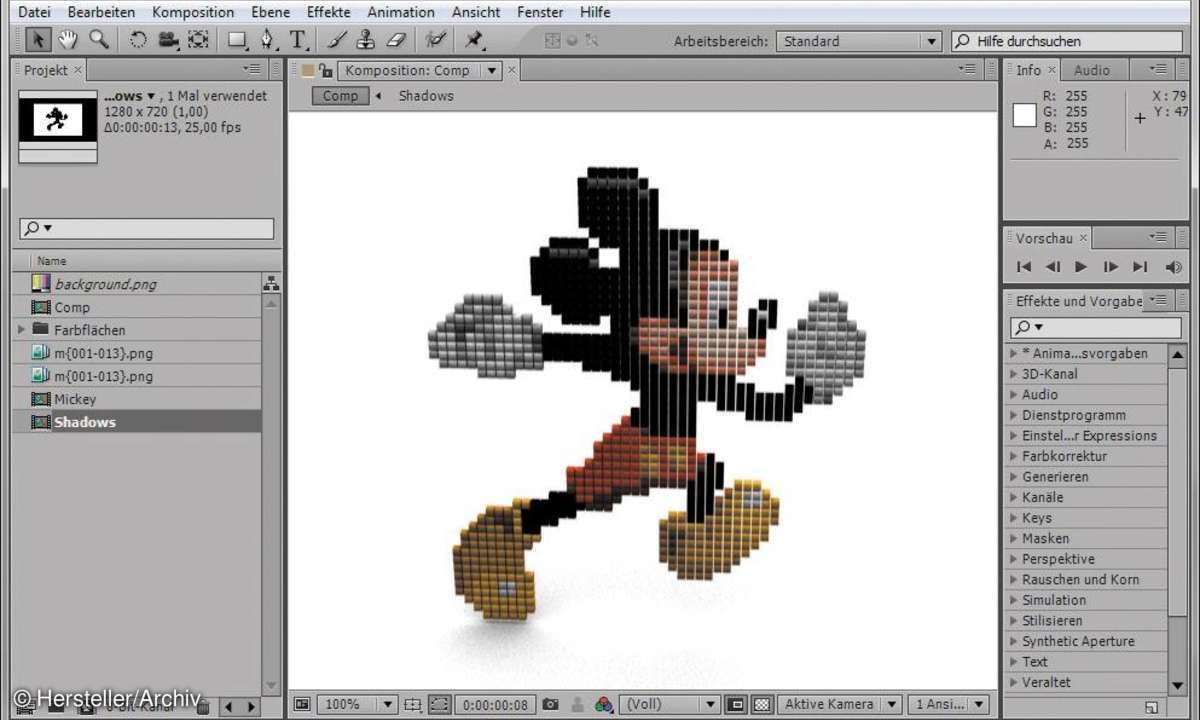Click the Hilfe durchsuchen search field
The height and width of the screenshot is (720, 1200).
(1065, 41)
